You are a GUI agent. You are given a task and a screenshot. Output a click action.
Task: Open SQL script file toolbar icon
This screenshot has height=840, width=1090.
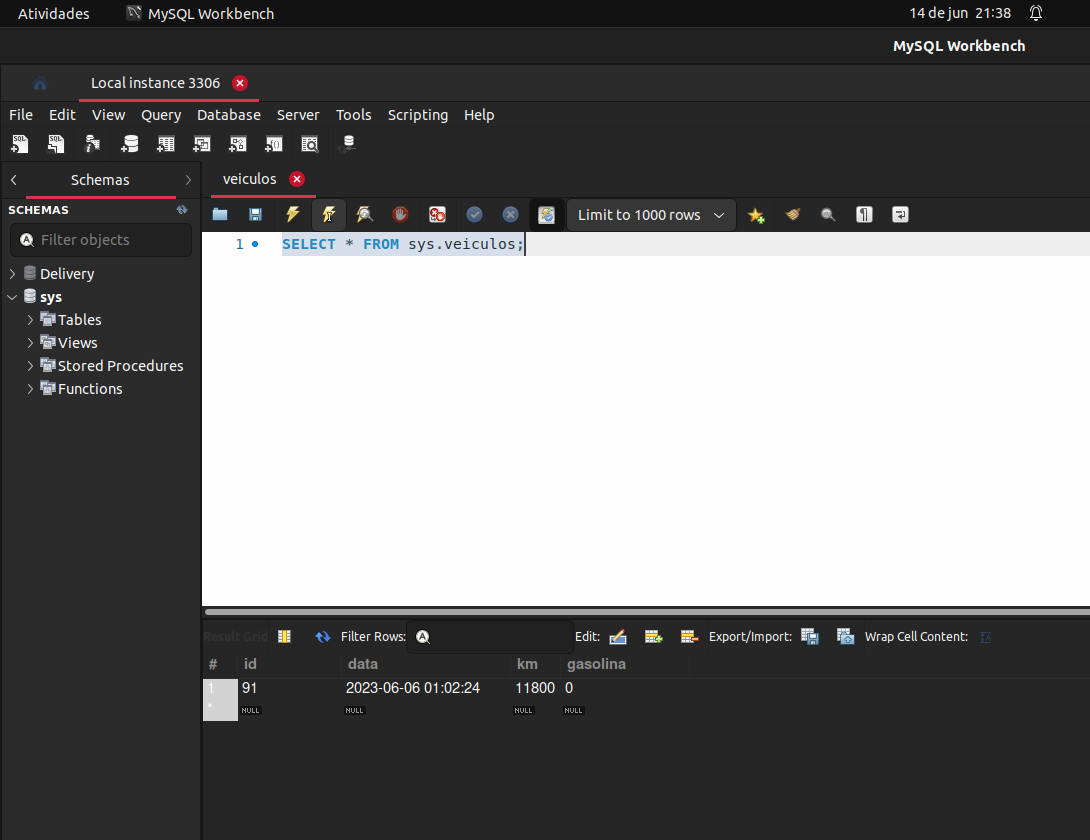[56, 144]
